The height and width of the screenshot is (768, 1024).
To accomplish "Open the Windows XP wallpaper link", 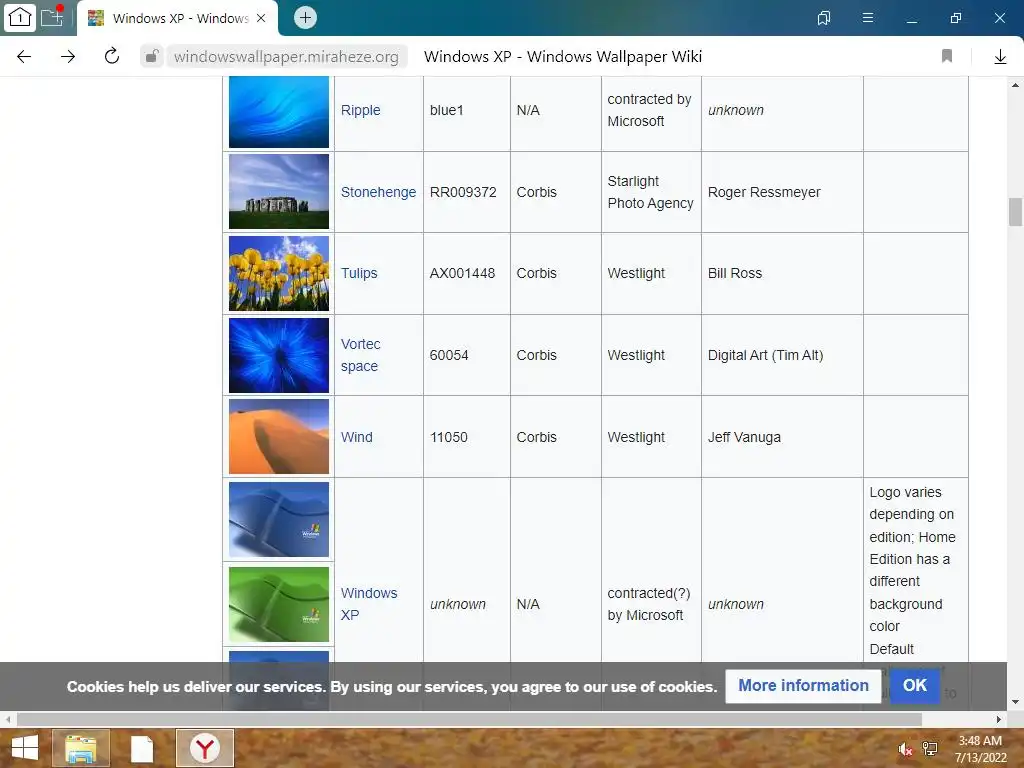I will point(369,604).
